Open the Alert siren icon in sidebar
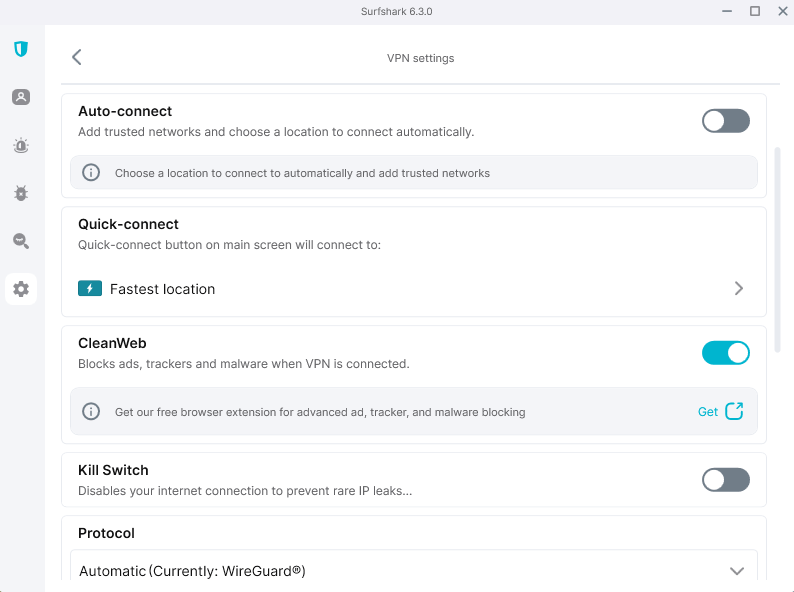This screenshot has height=592, width=794. pos(21,145)
